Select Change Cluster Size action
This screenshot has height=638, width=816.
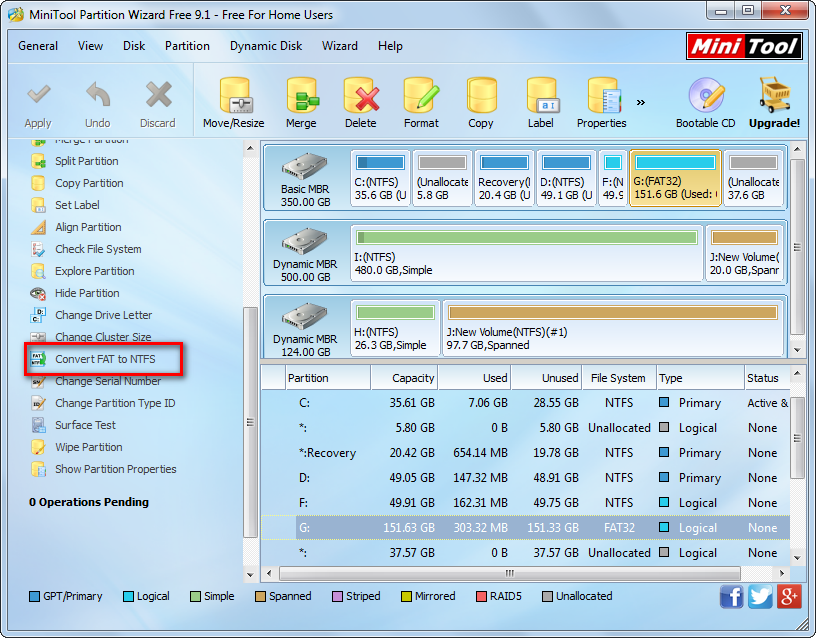[91, 337]
